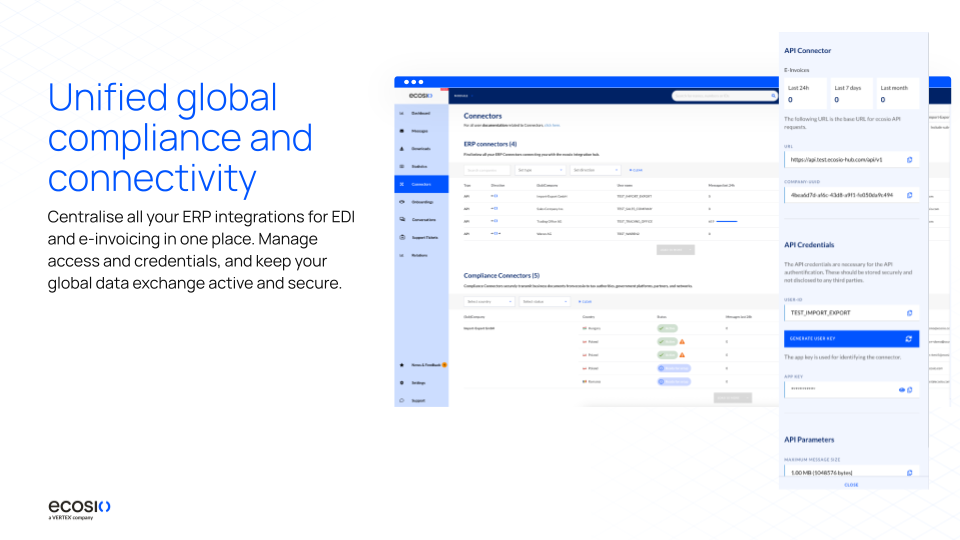Click the status badge in Romania row
Screen dimensions: 960x540
(674, 381)
